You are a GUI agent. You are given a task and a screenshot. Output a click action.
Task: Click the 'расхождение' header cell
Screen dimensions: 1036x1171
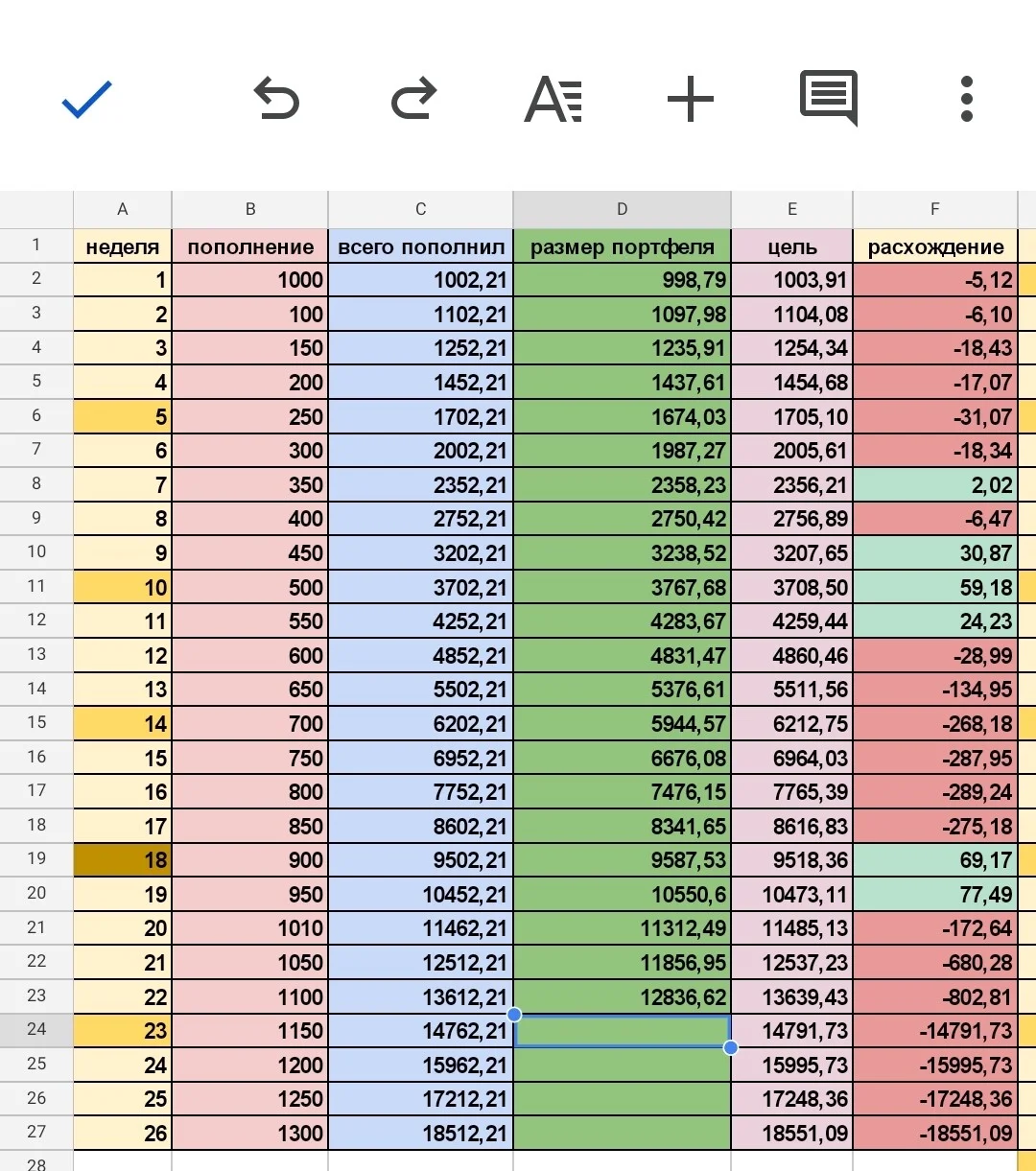(x=935, y=246)
